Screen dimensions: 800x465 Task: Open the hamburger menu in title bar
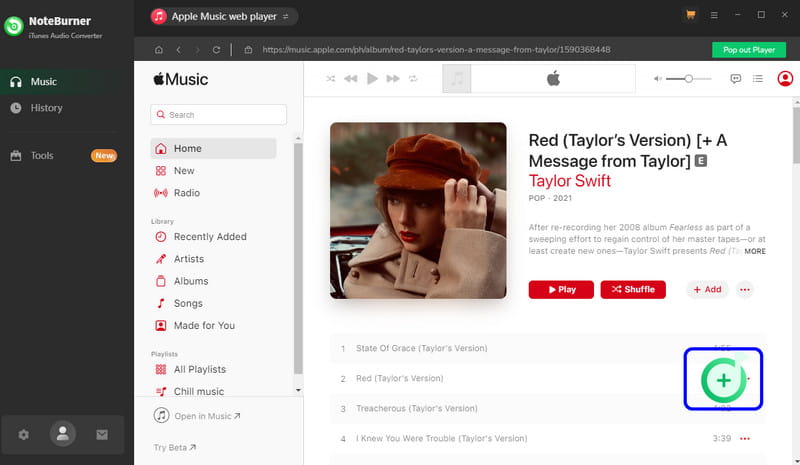714,15
